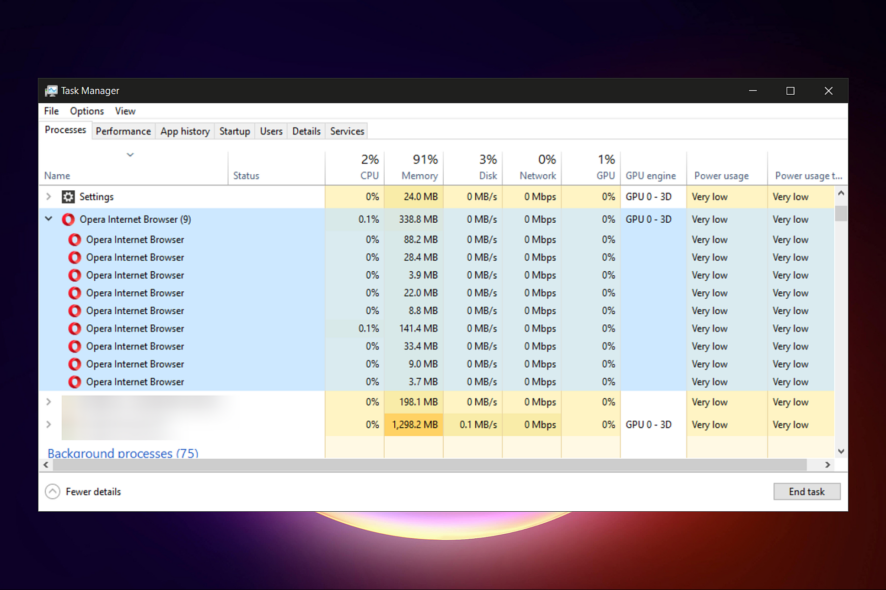Open the File menu
This screenshot has height=590, width=886.
(51, 111)
